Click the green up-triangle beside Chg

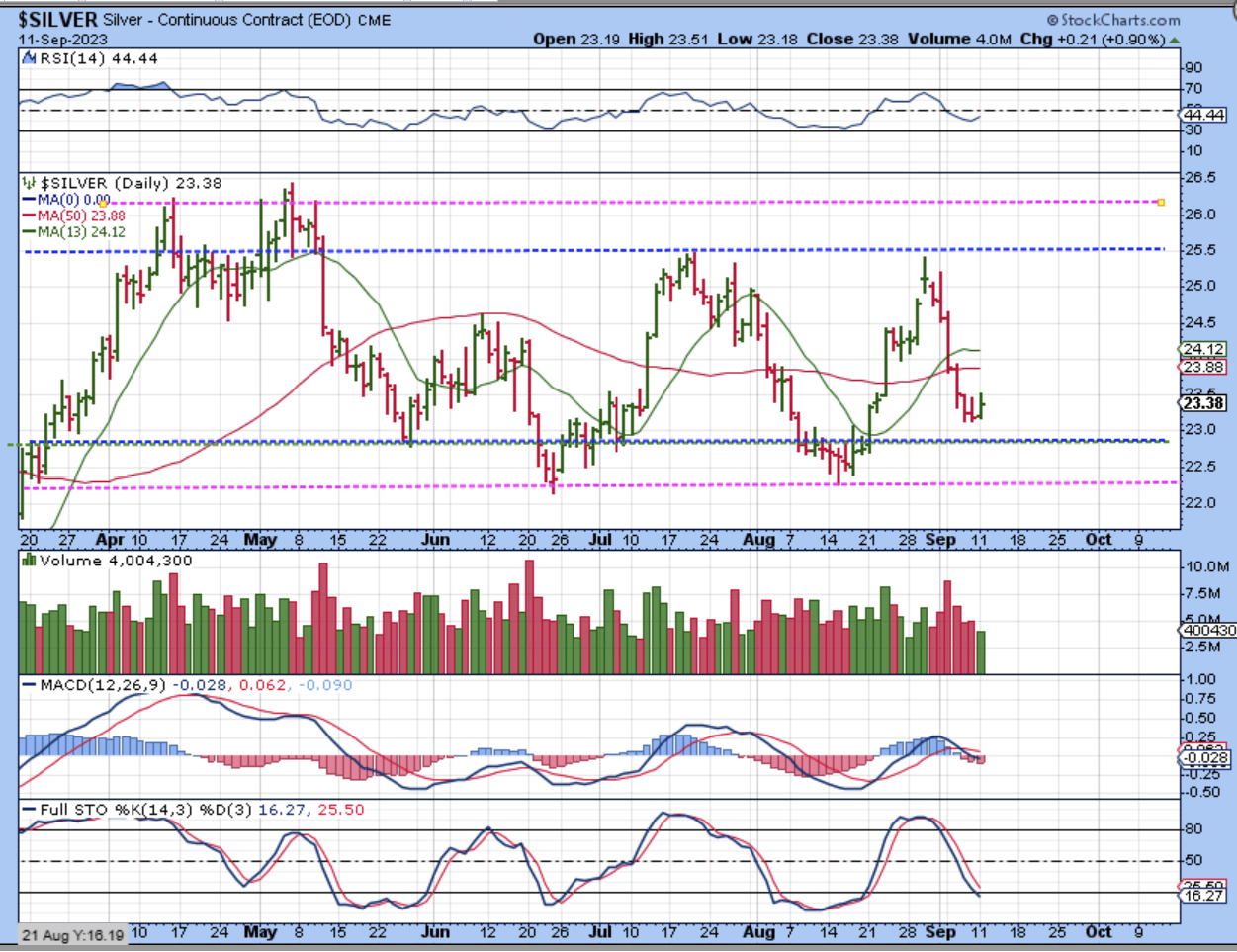(1174, 41)
